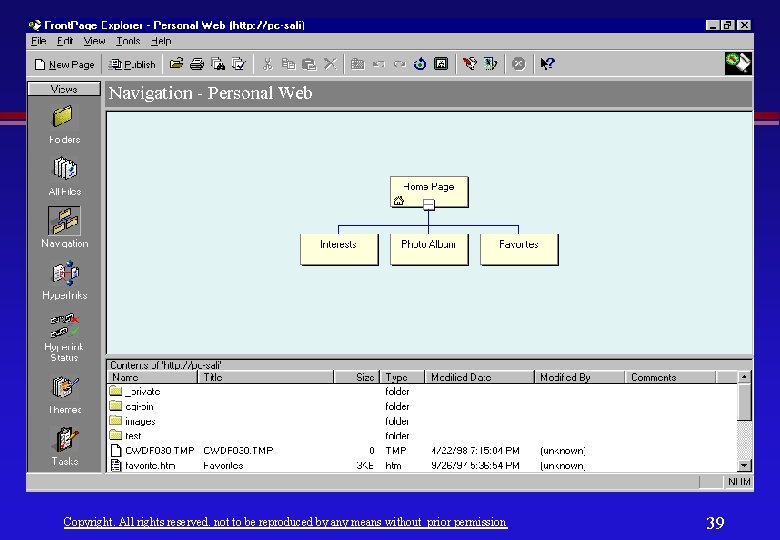
Task: Click the scrollbar up arrow in contents list
Action: [744, 377]
